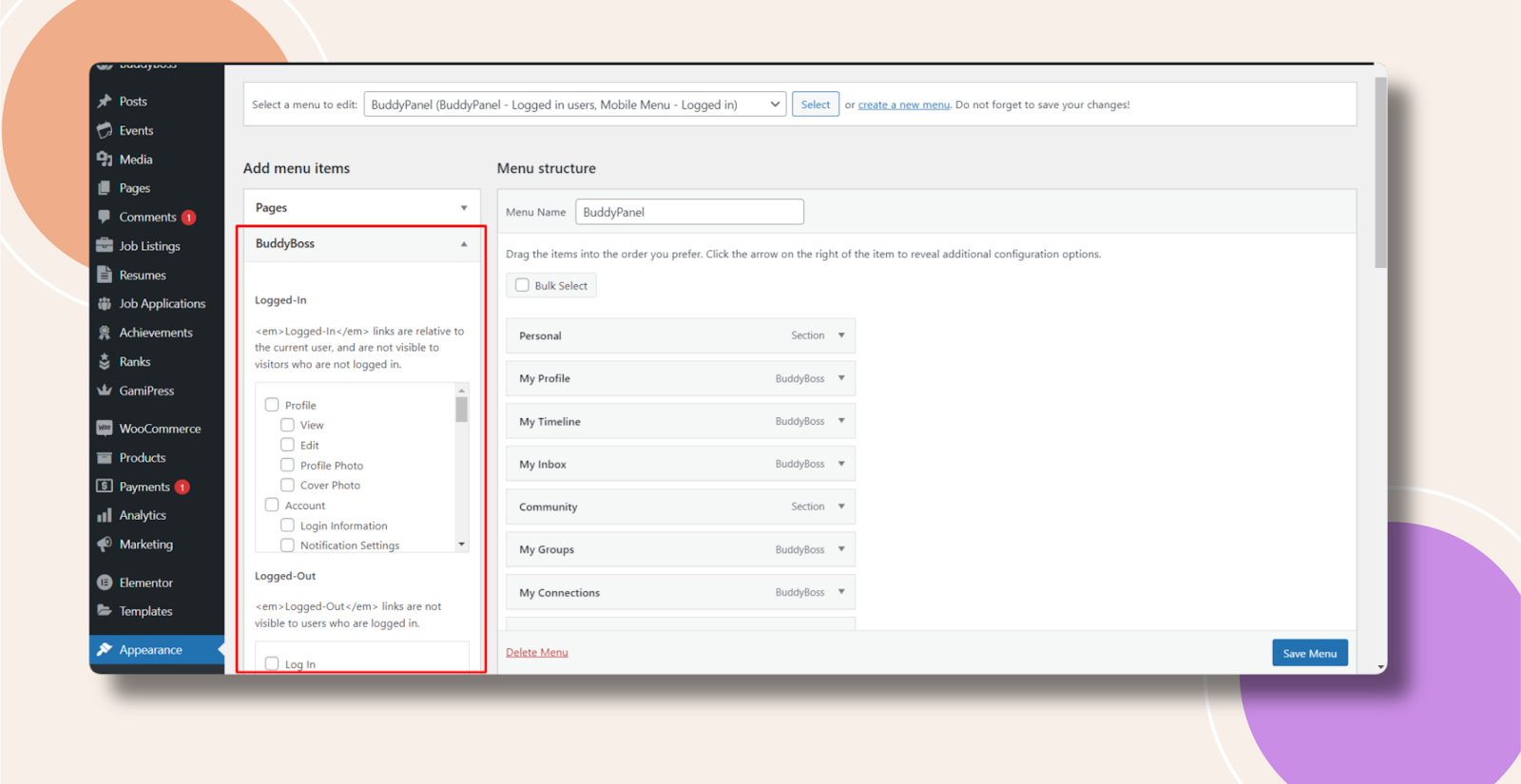
Task: Enable the Bulk Select checkbox
Action: coord(522,285)
